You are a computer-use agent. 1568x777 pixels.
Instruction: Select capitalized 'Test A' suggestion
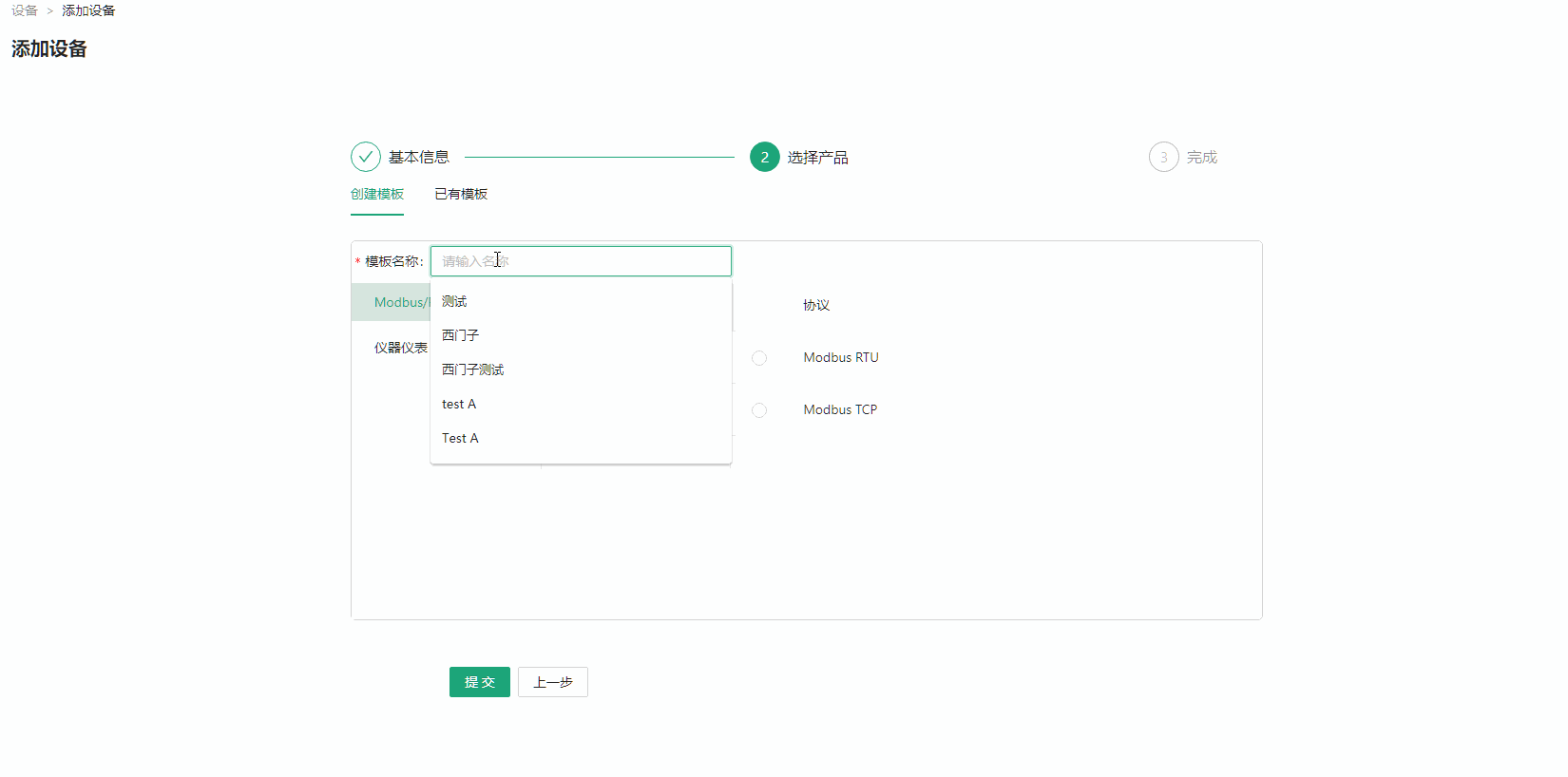(460, 439)
